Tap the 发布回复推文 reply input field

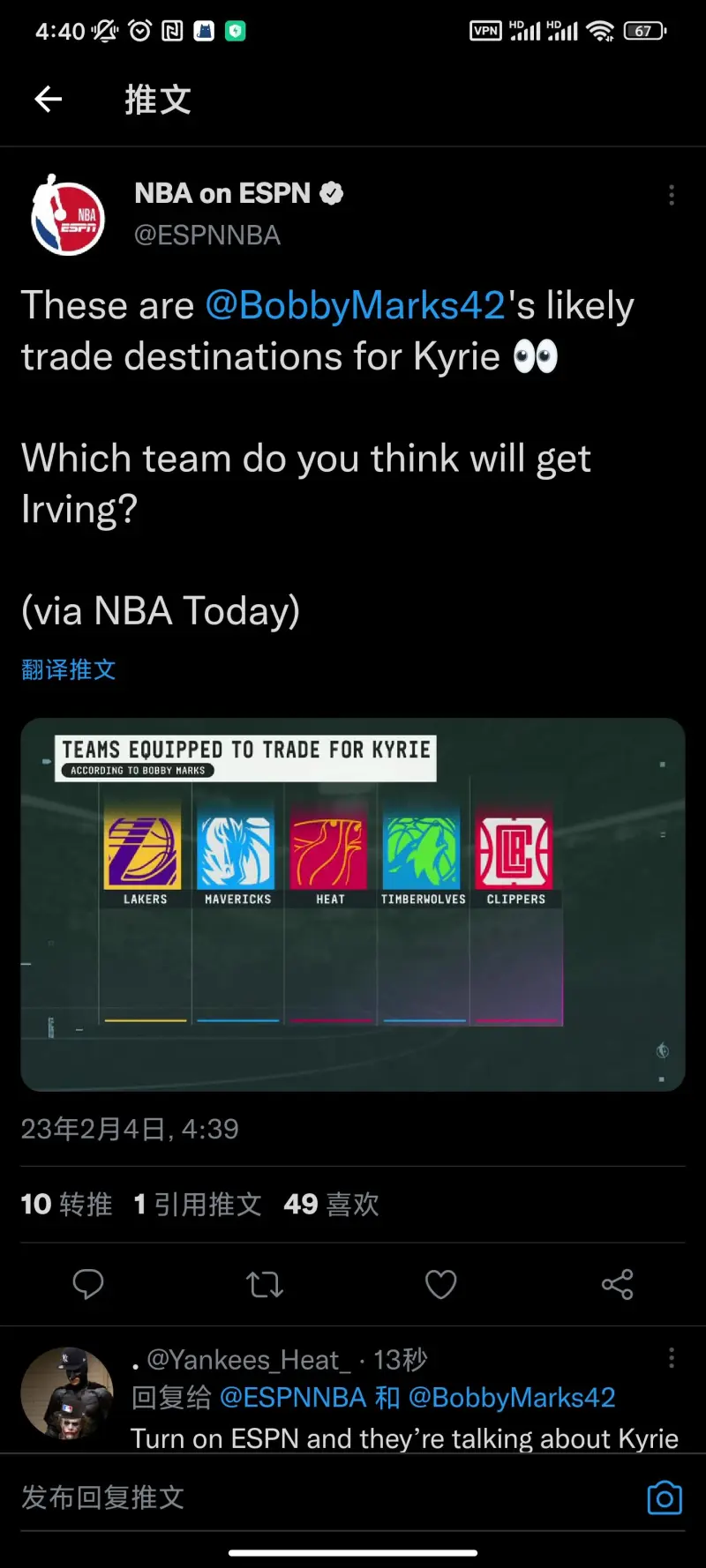[x=327, y=1497]
